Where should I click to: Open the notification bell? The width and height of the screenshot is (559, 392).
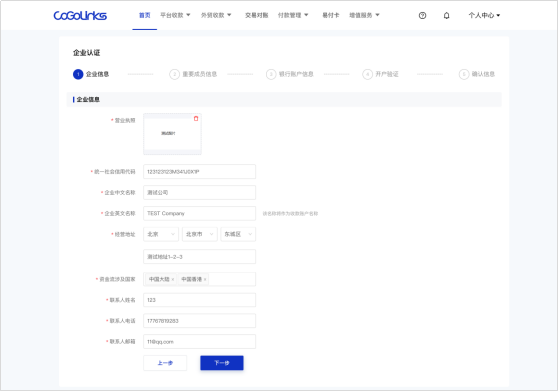[x=446, y=15]
